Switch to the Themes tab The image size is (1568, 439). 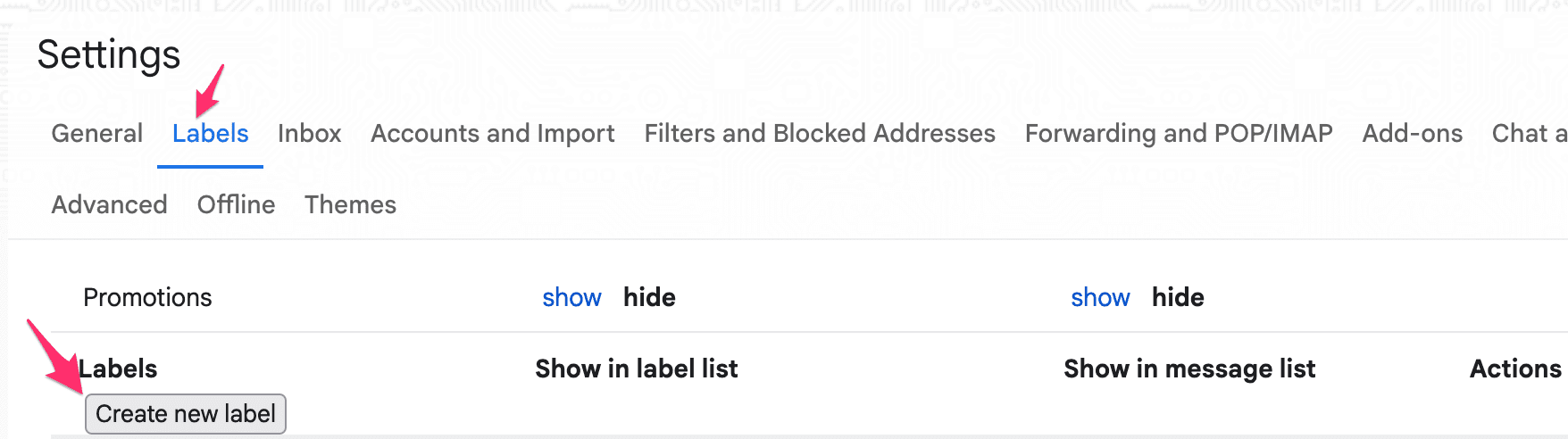(350, 205)
